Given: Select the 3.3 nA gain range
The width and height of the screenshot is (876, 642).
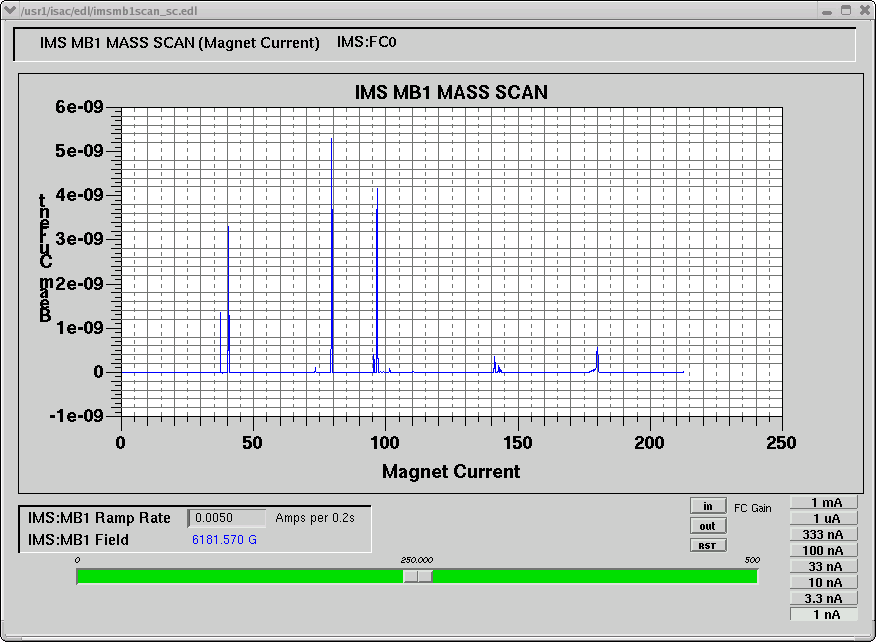Looking at the screenshot, I should tap(826, 598).
